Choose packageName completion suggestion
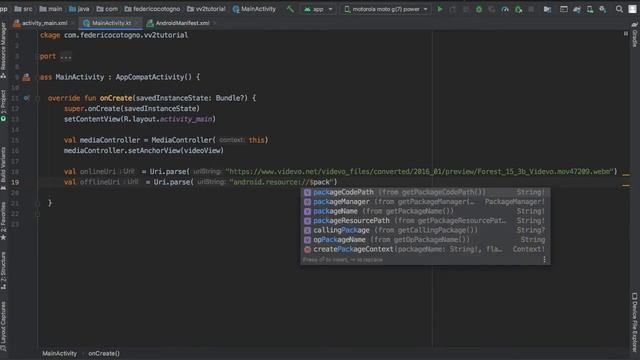Image resolution: width=640 pixels, height=360 pixels. [x=425, y=211]
